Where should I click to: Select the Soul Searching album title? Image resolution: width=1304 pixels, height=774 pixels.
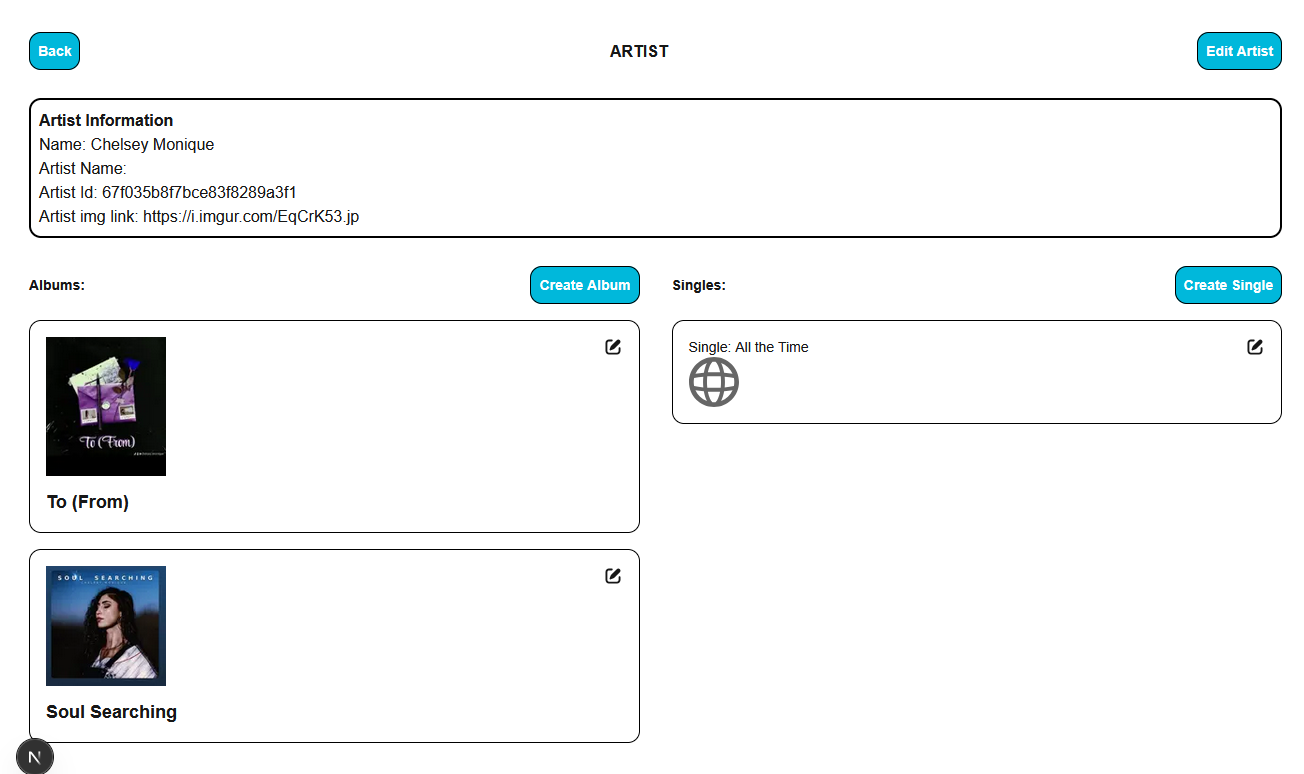[112, 712]
